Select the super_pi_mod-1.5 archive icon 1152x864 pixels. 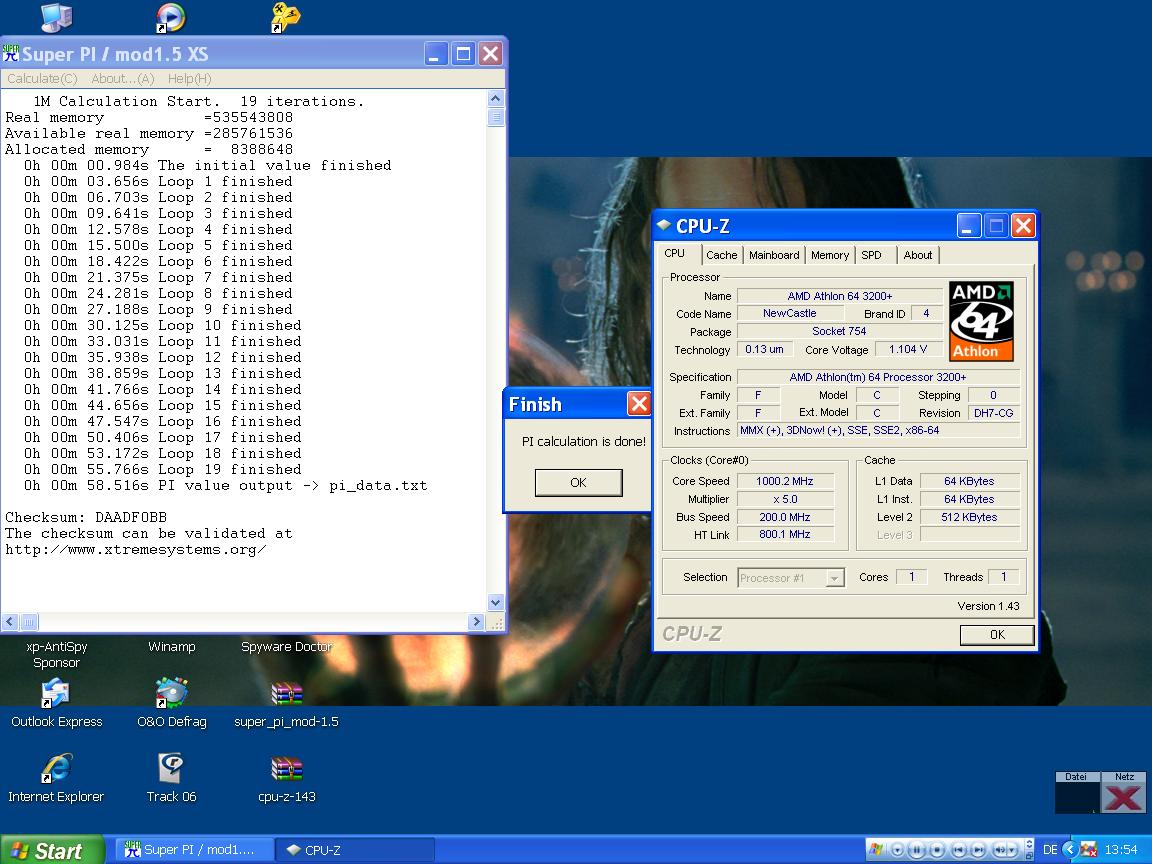[287, 694]
